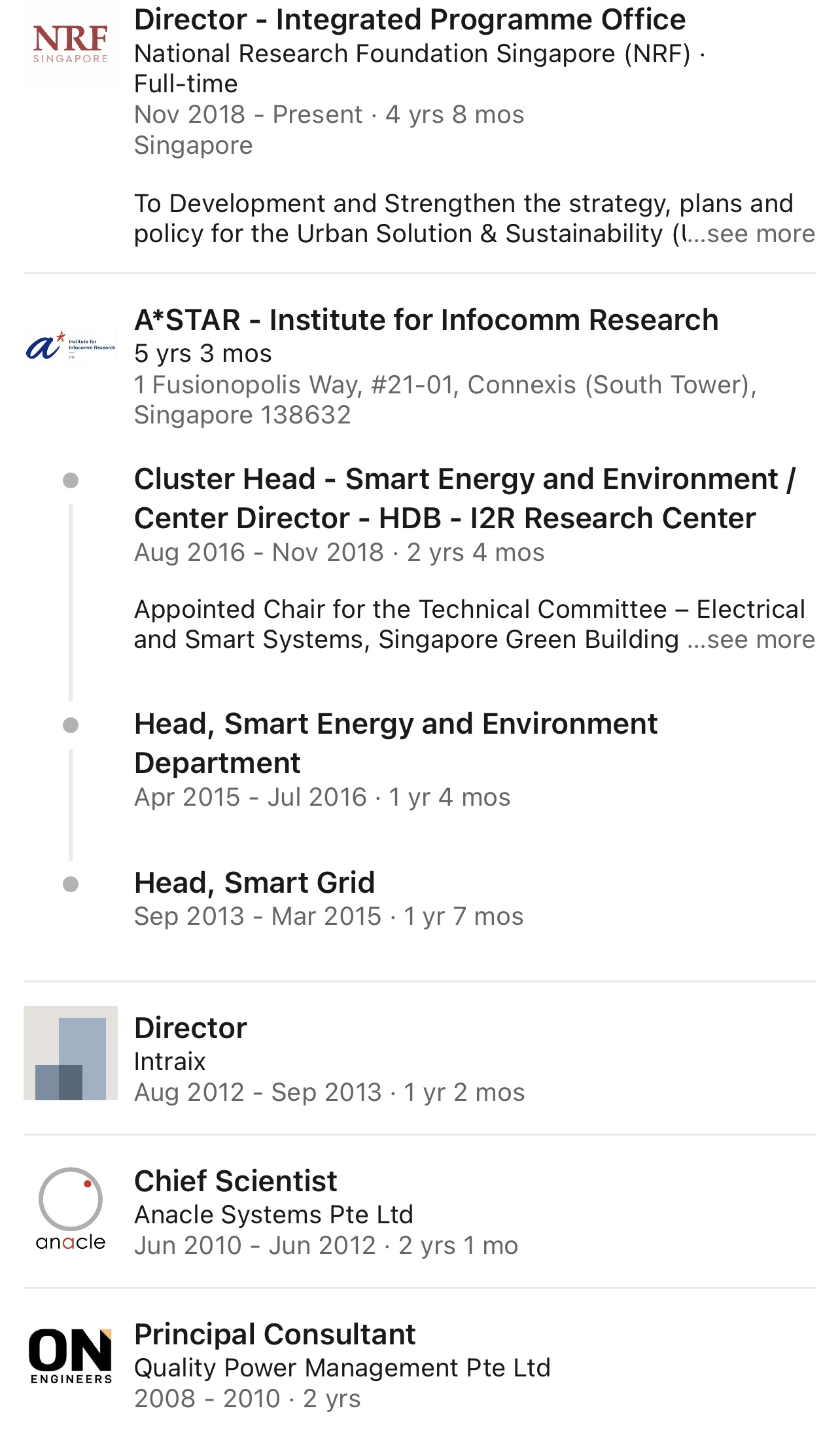Open A*STAR - Institute for Infocomm Research heading
The width and height of the screenshot is (840, 1436).
coord(426,320)
